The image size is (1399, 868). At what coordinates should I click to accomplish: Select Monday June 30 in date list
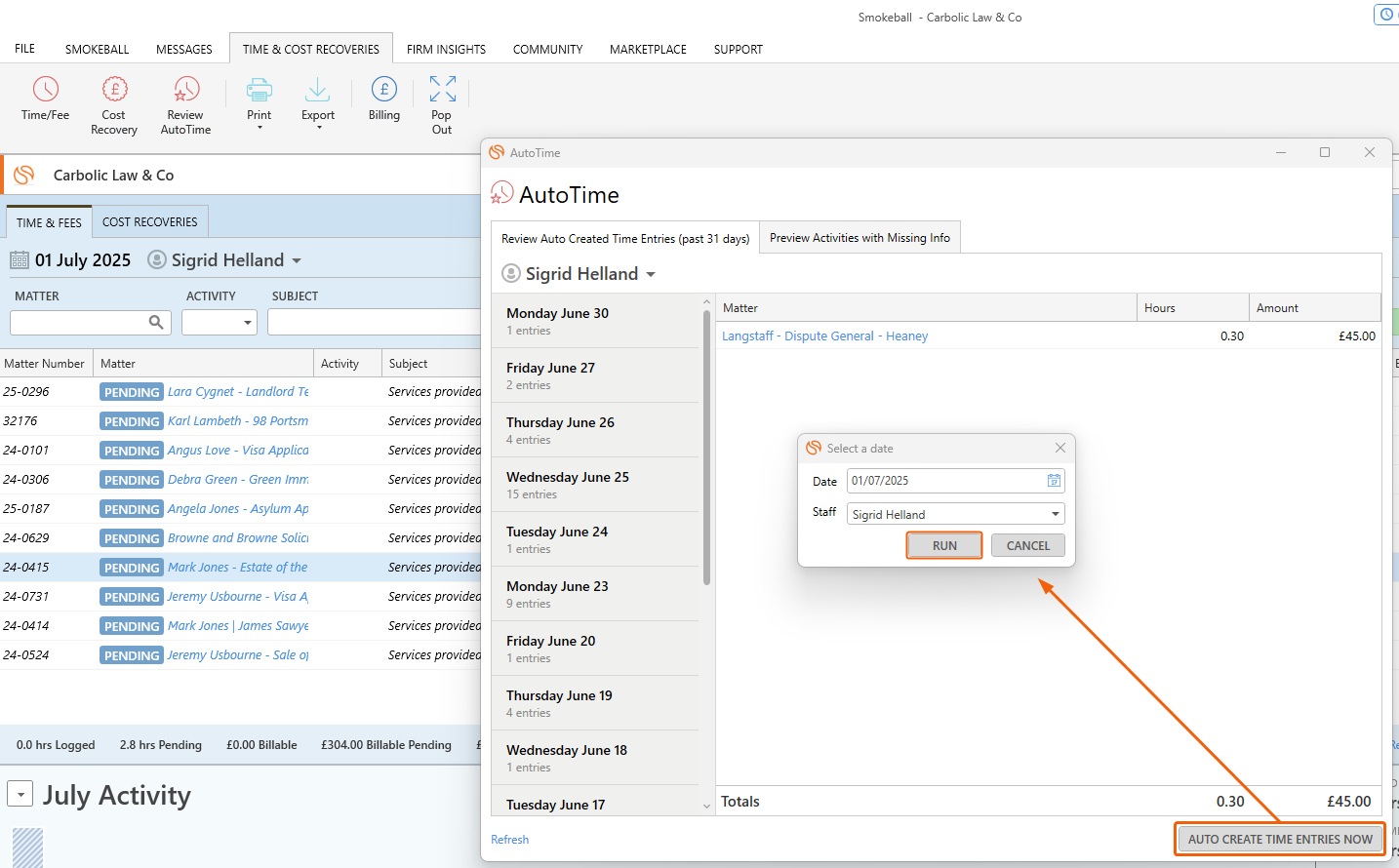(595, 321)
